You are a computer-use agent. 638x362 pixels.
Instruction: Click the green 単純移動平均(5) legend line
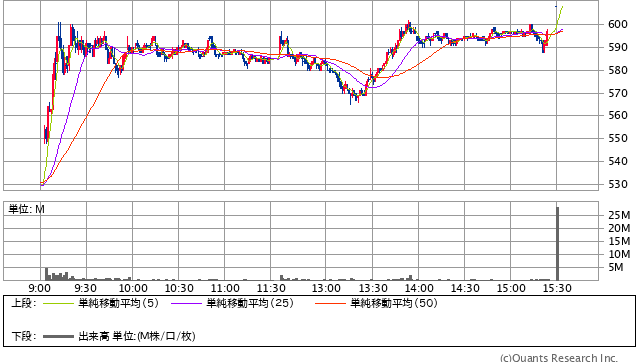[58, 303]
